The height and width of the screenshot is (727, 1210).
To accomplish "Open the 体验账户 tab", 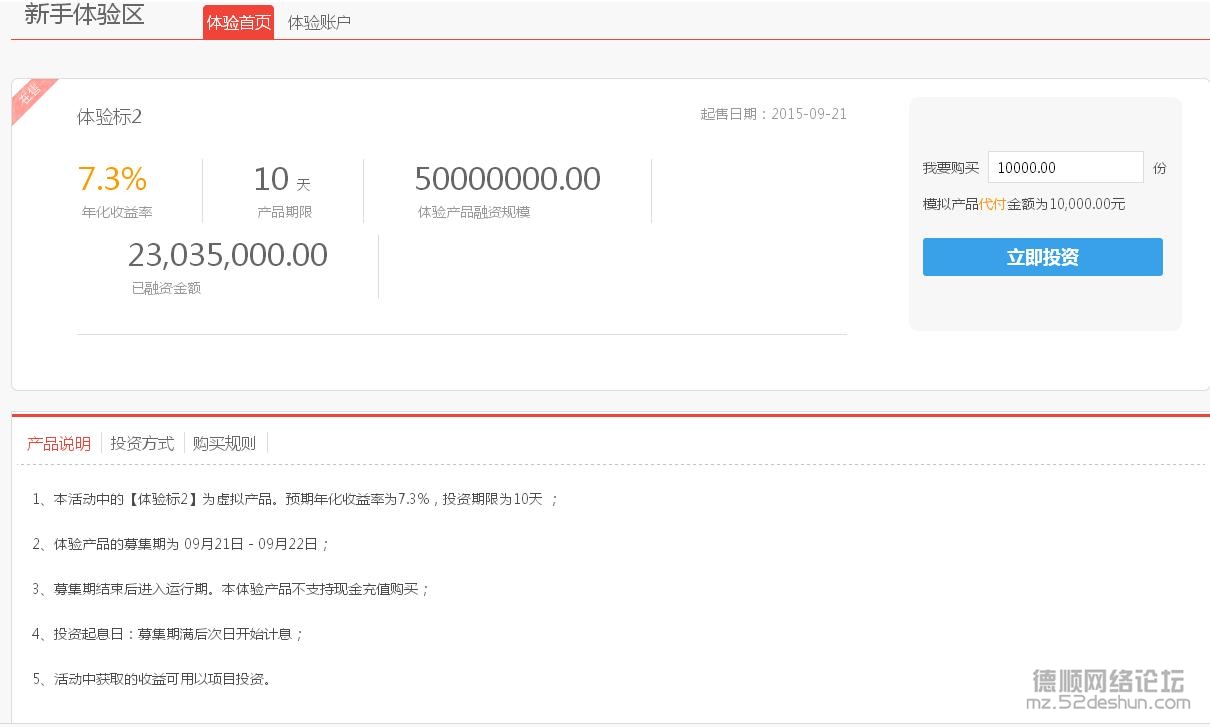I will [319, 22].
